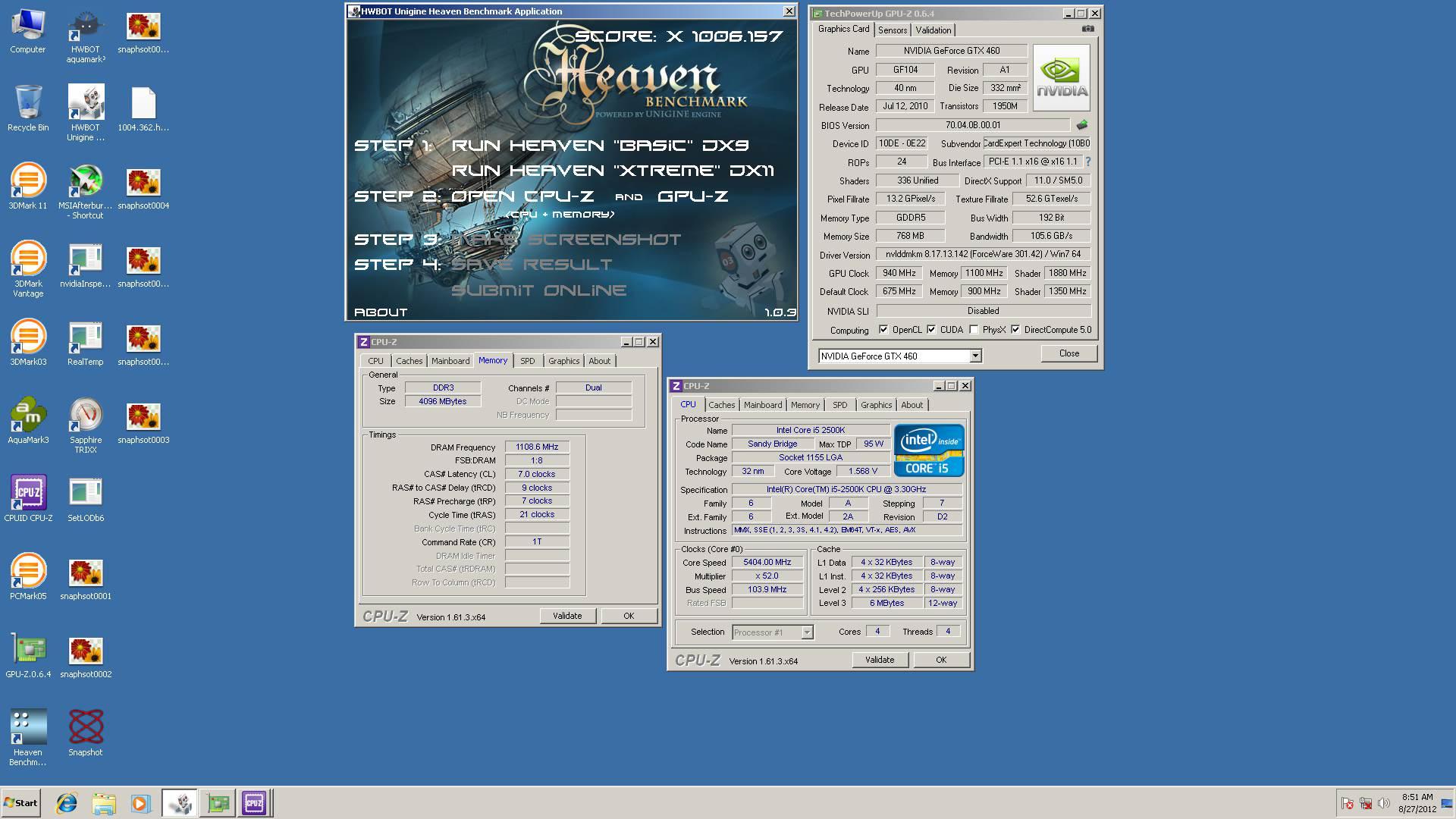Open the Sapphire TRIXX desktop icon

[x=86, y=425]
